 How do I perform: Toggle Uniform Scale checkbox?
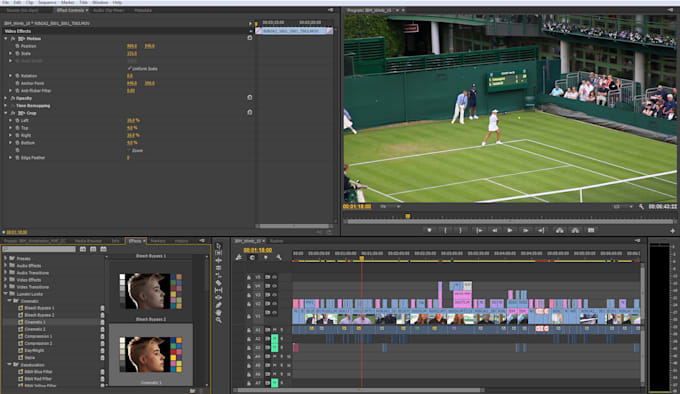click(130, 68)
